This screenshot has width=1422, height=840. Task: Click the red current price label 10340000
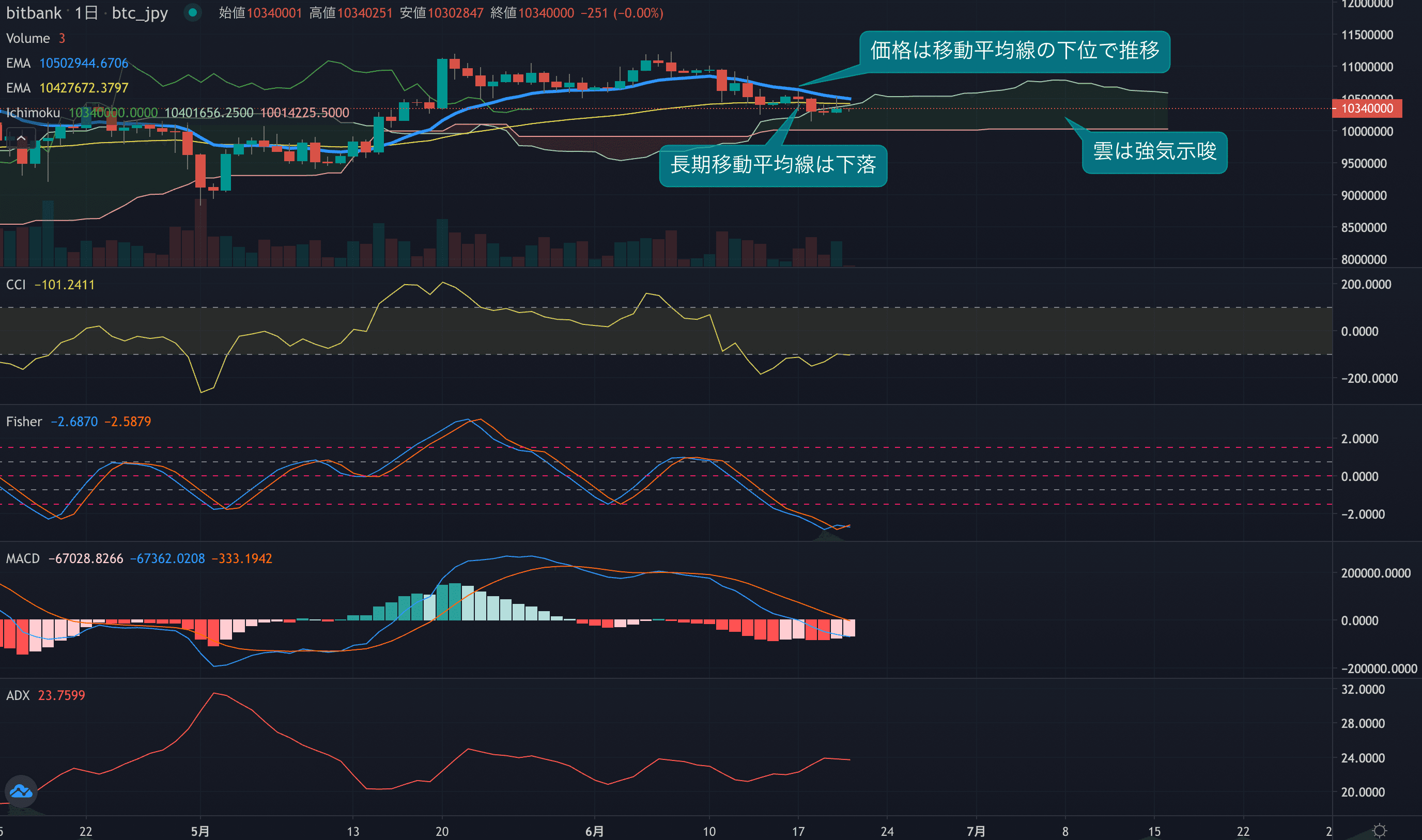1367,108
